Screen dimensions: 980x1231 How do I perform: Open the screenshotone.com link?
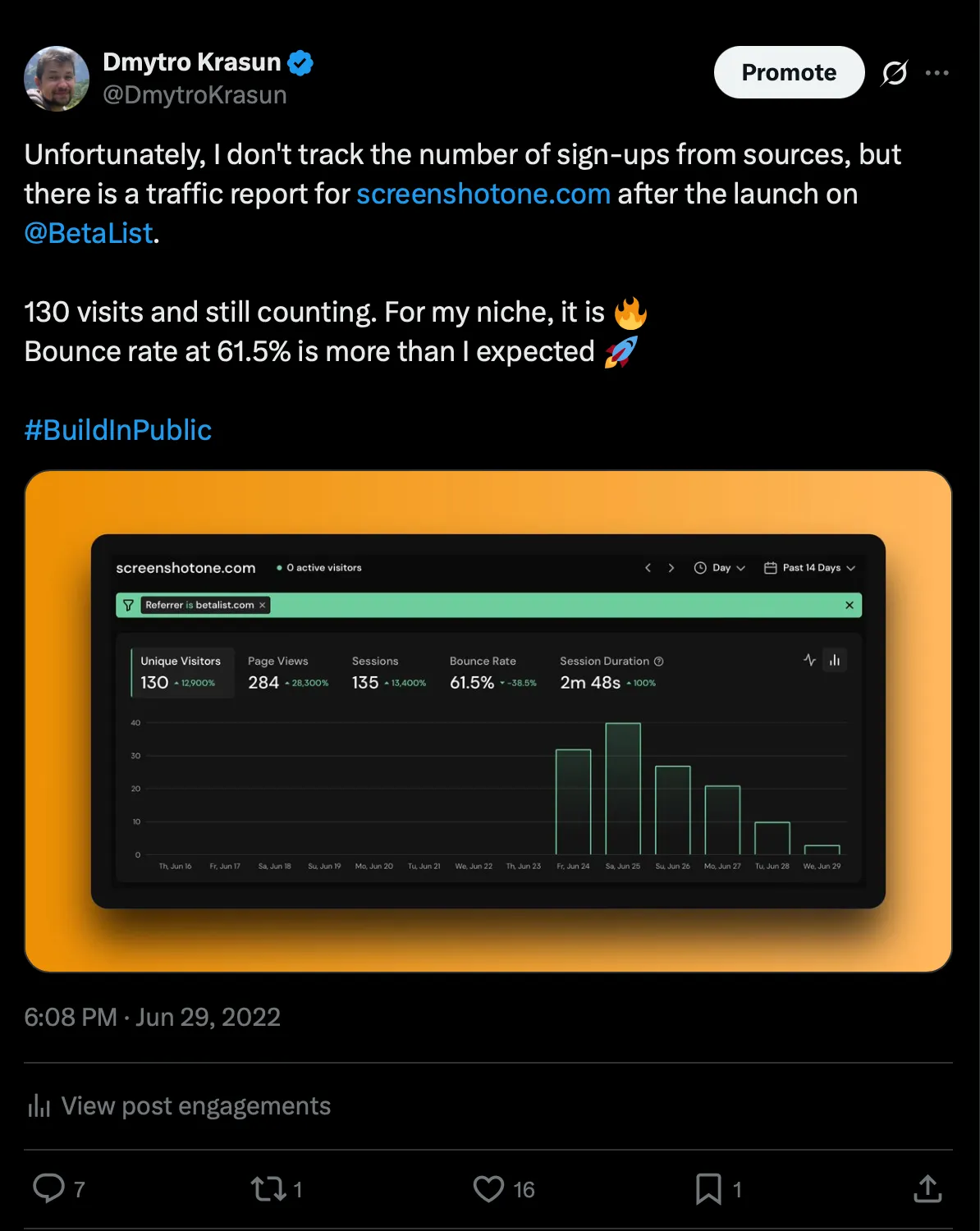click(483, 194)
